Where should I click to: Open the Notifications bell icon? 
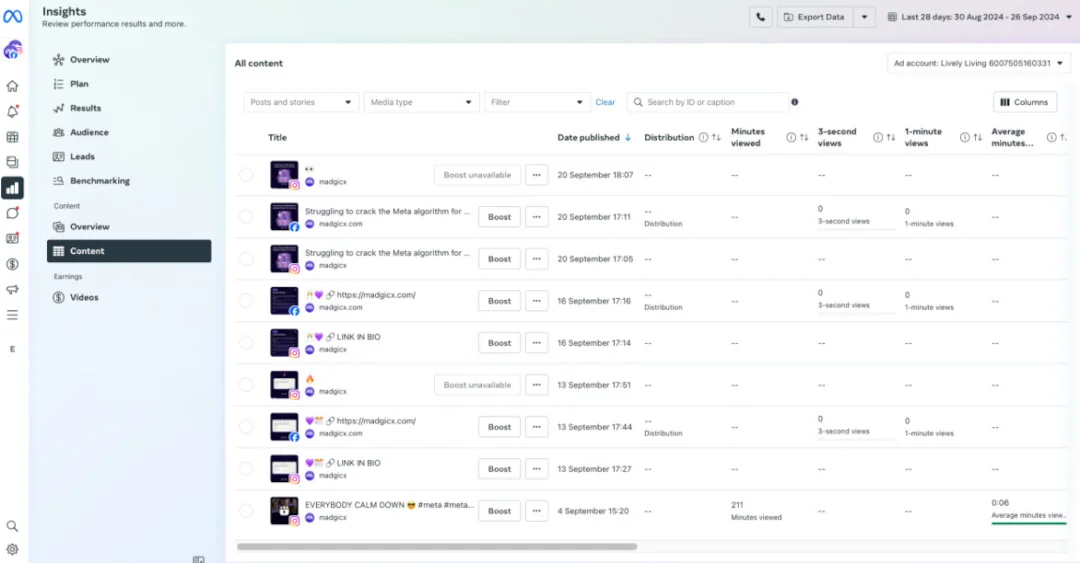[x=12, y=112]
